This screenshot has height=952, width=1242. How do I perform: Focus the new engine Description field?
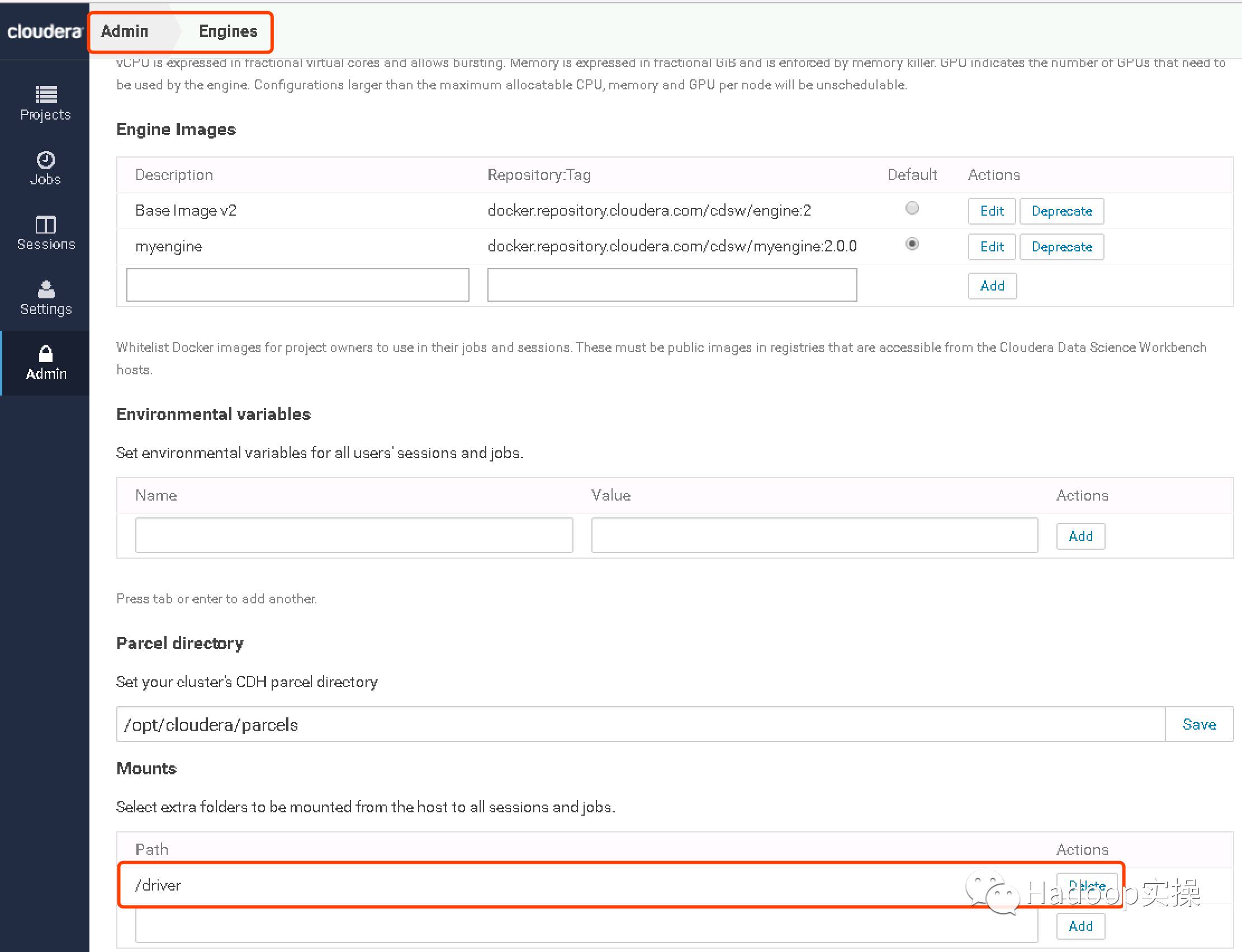click(x=297, y=285)
